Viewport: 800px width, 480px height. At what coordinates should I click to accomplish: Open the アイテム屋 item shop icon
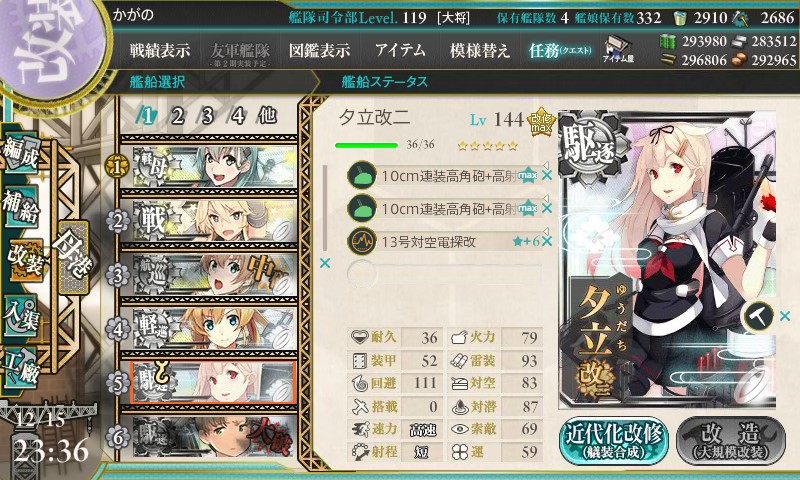click(x=618, y=50)
